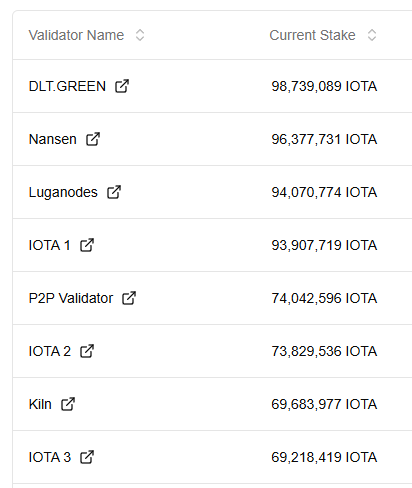Click the 74,042,596 IOTA stake value
This screenshot has height=488, width=412.
324,298
